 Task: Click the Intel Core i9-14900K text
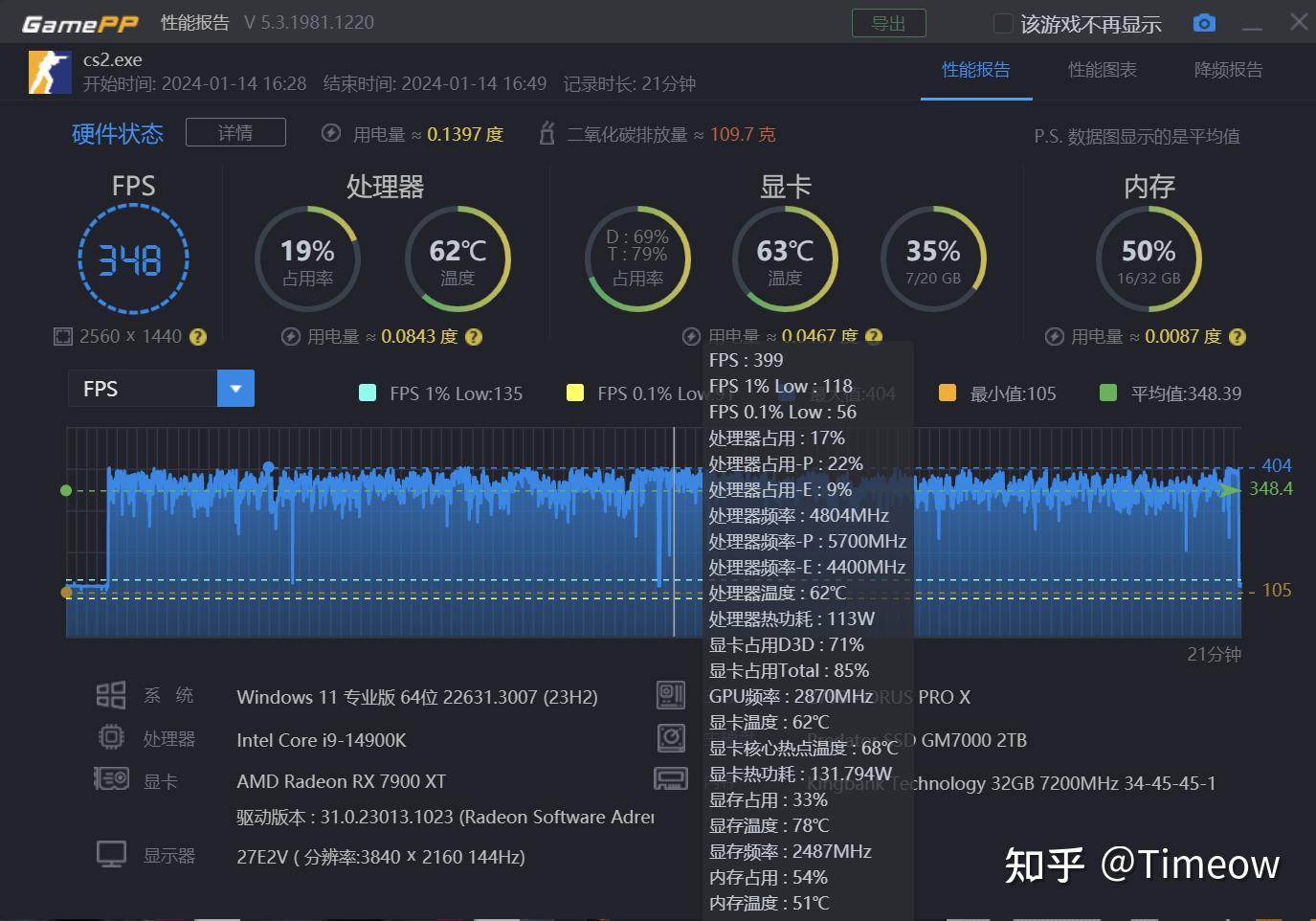coord(322,740)
